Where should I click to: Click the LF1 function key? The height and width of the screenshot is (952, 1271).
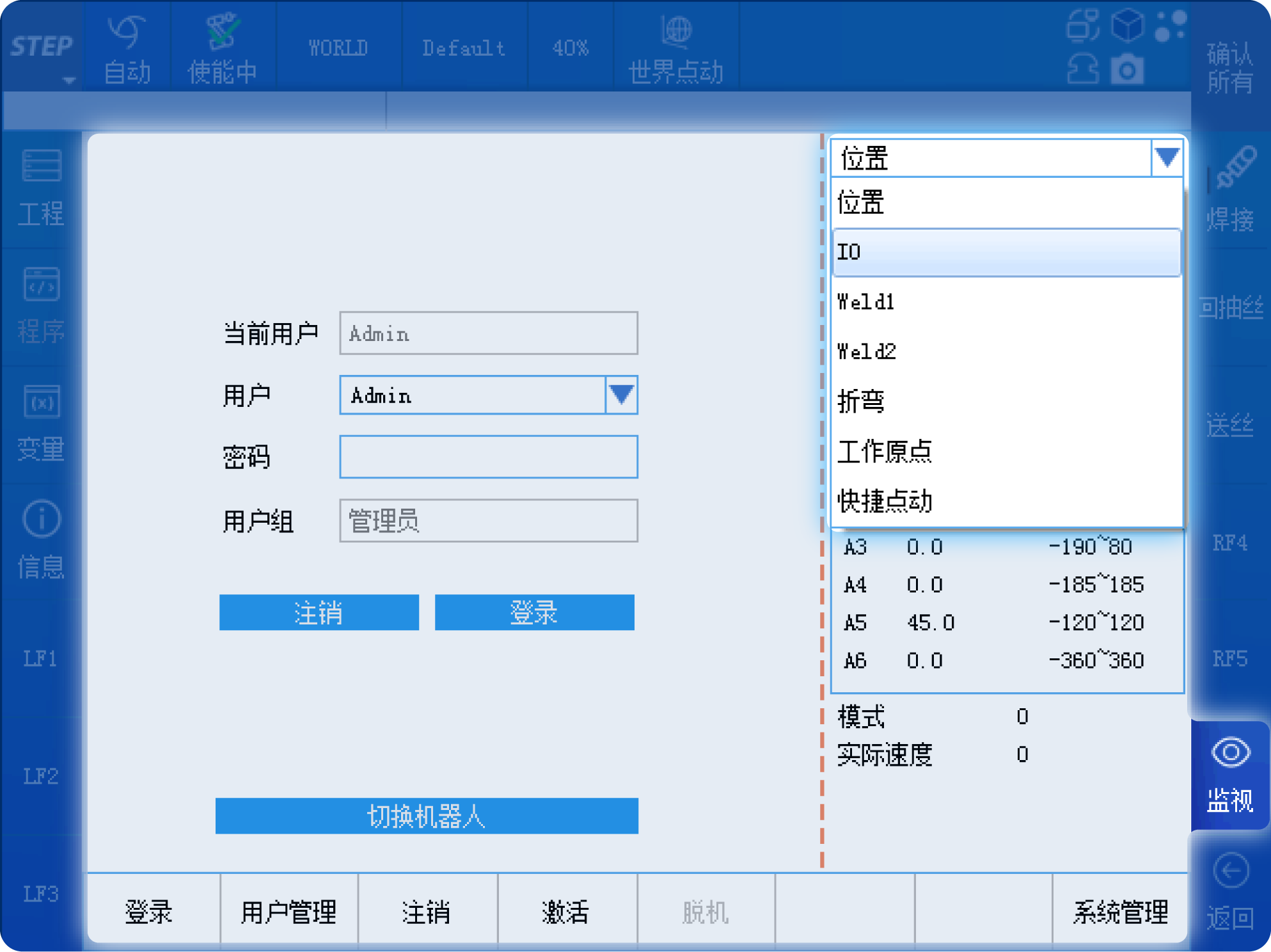(42, 658)
